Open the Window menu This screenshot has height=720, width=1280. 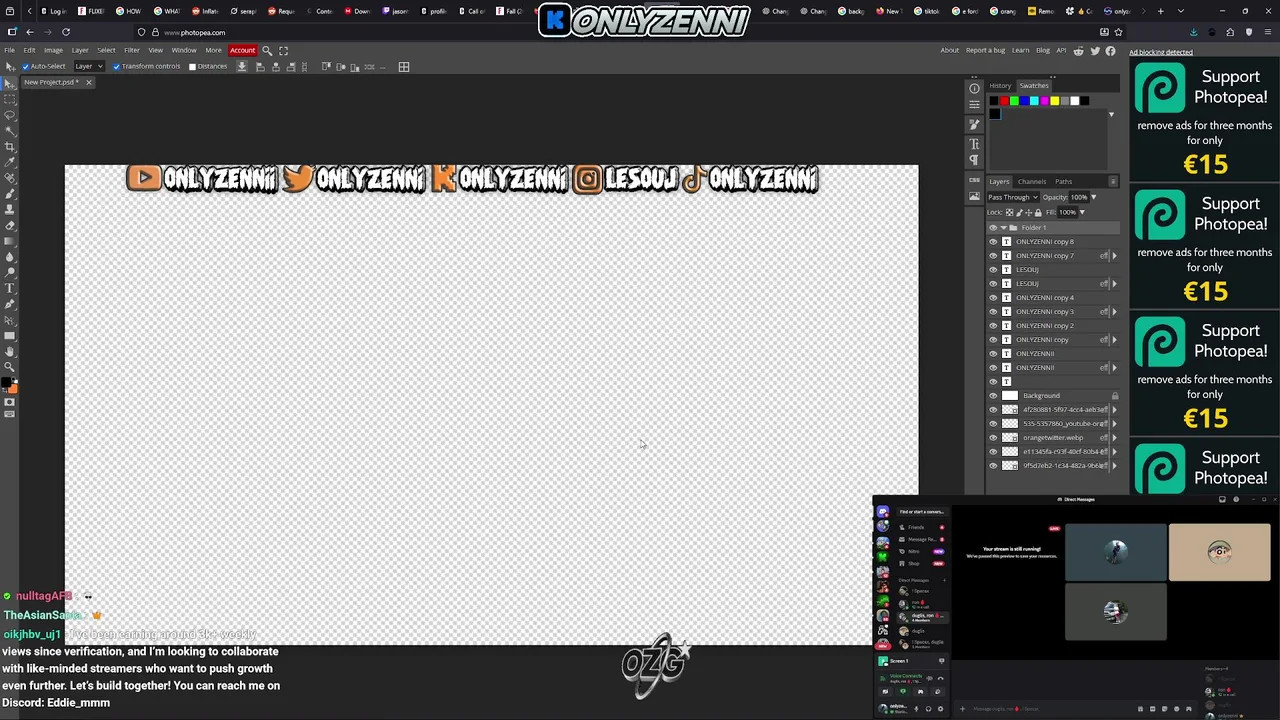coord(184,50)
